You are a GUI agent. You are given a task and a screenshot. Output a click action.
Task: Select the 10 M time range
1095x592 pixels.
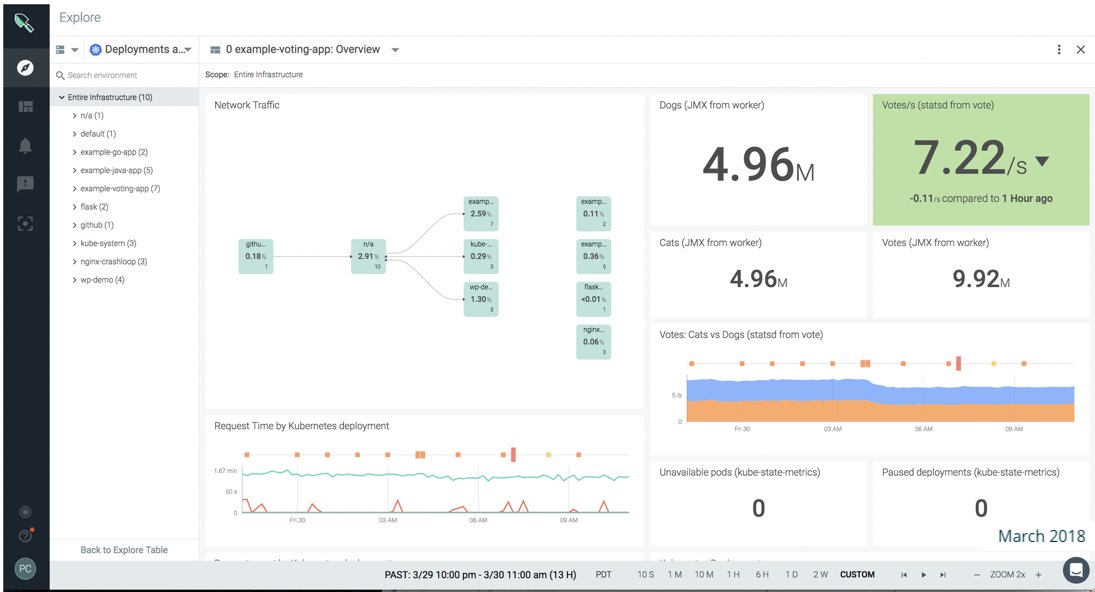coord(704,575)
